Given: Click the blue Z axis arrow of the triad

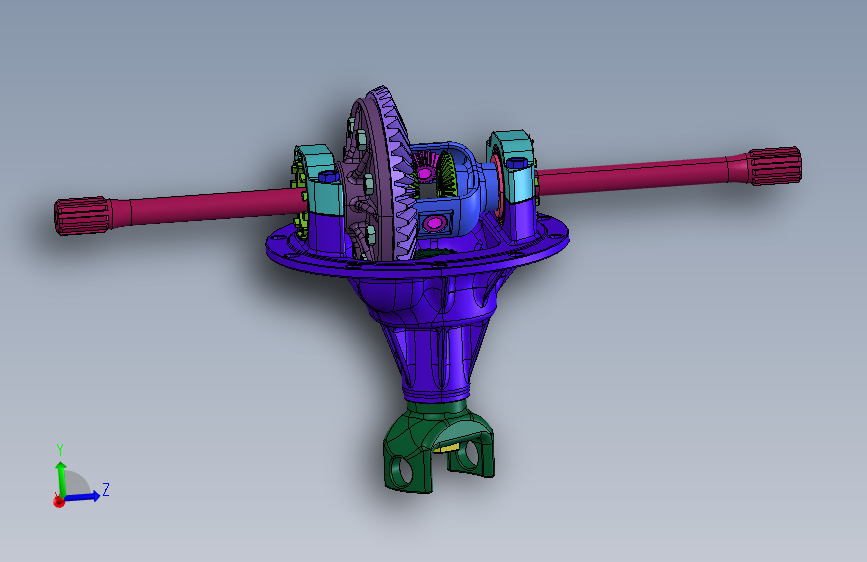Looking at the screenshot, I should pyautogui.click(x=83, y=496).
